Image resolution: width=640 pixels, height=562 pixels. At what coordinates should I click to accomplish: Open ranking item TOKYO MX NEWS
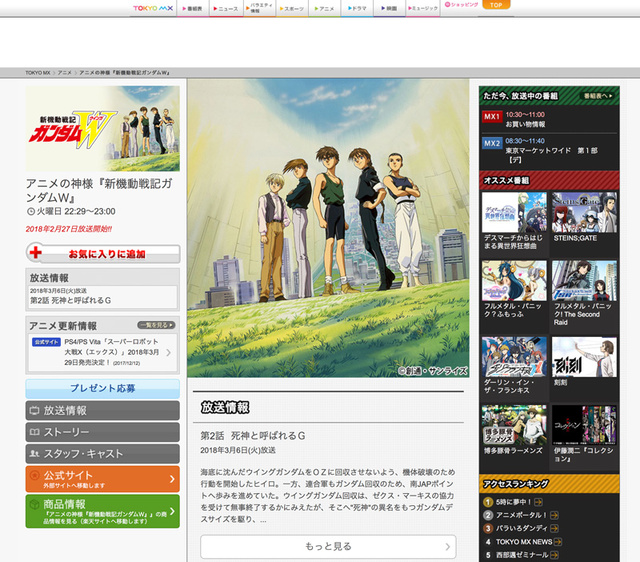coord(524,542)
